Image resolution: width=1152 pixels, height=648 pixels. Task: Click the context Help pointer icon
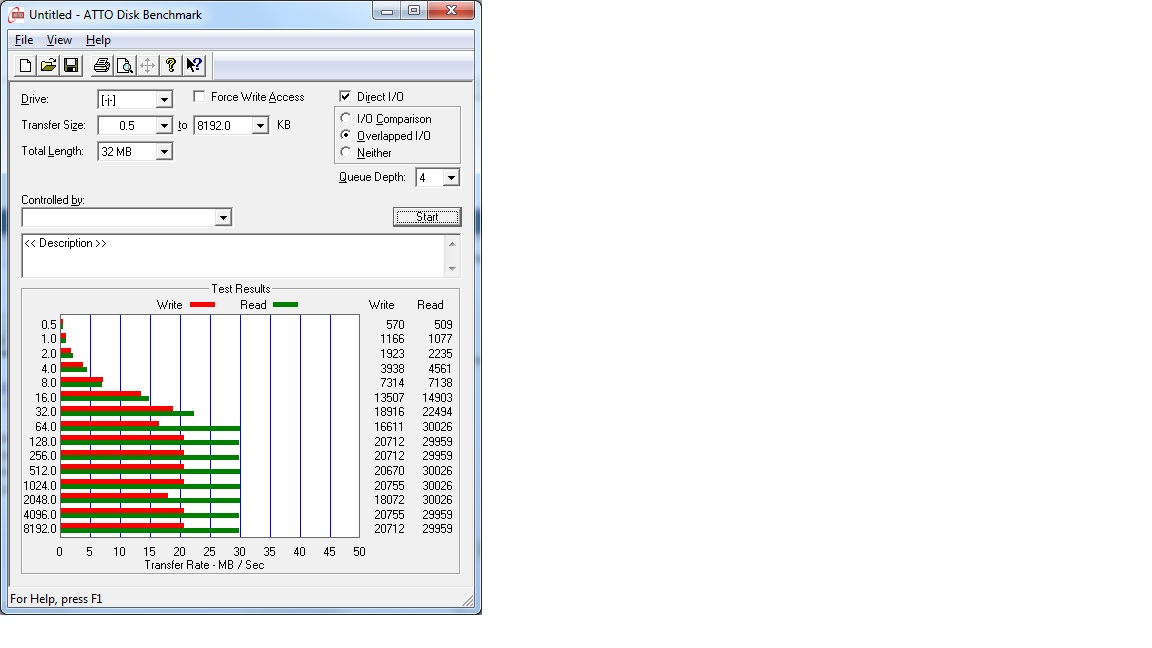click(x=194, y=66)
